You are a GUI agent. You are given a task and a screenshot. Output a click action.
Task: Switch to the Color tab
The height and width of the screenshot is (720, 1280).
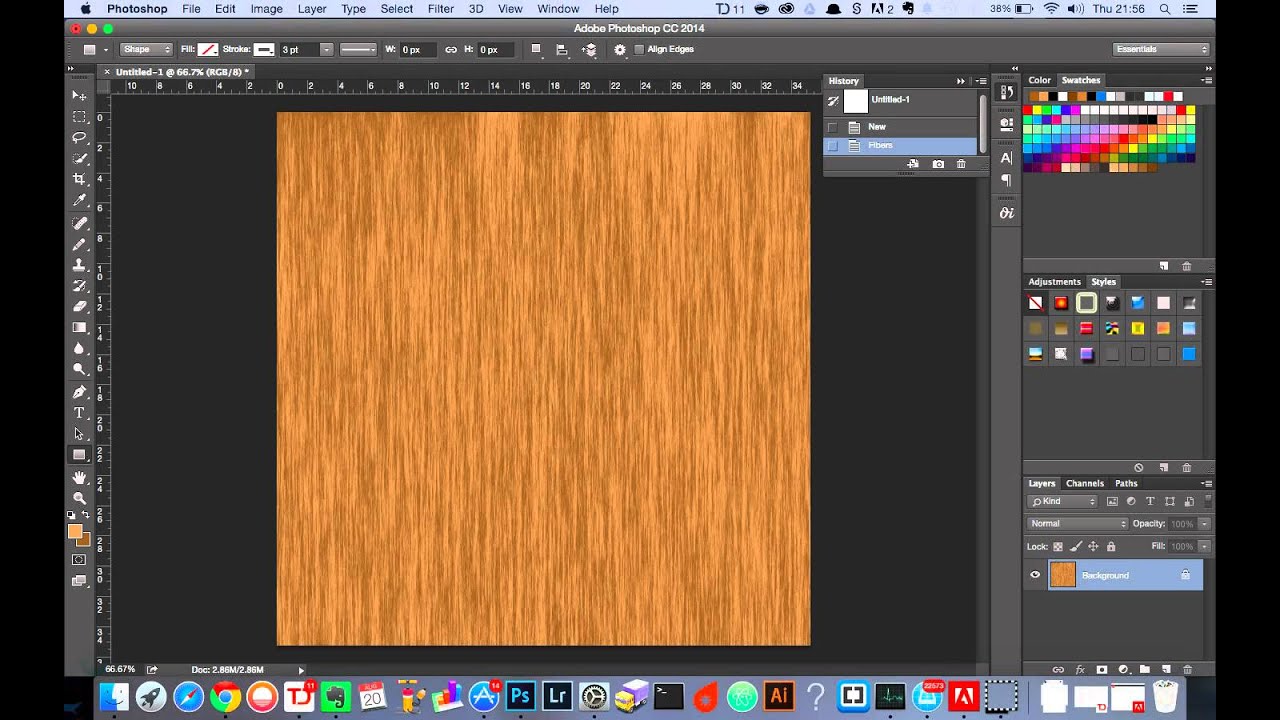[1040, 80]
